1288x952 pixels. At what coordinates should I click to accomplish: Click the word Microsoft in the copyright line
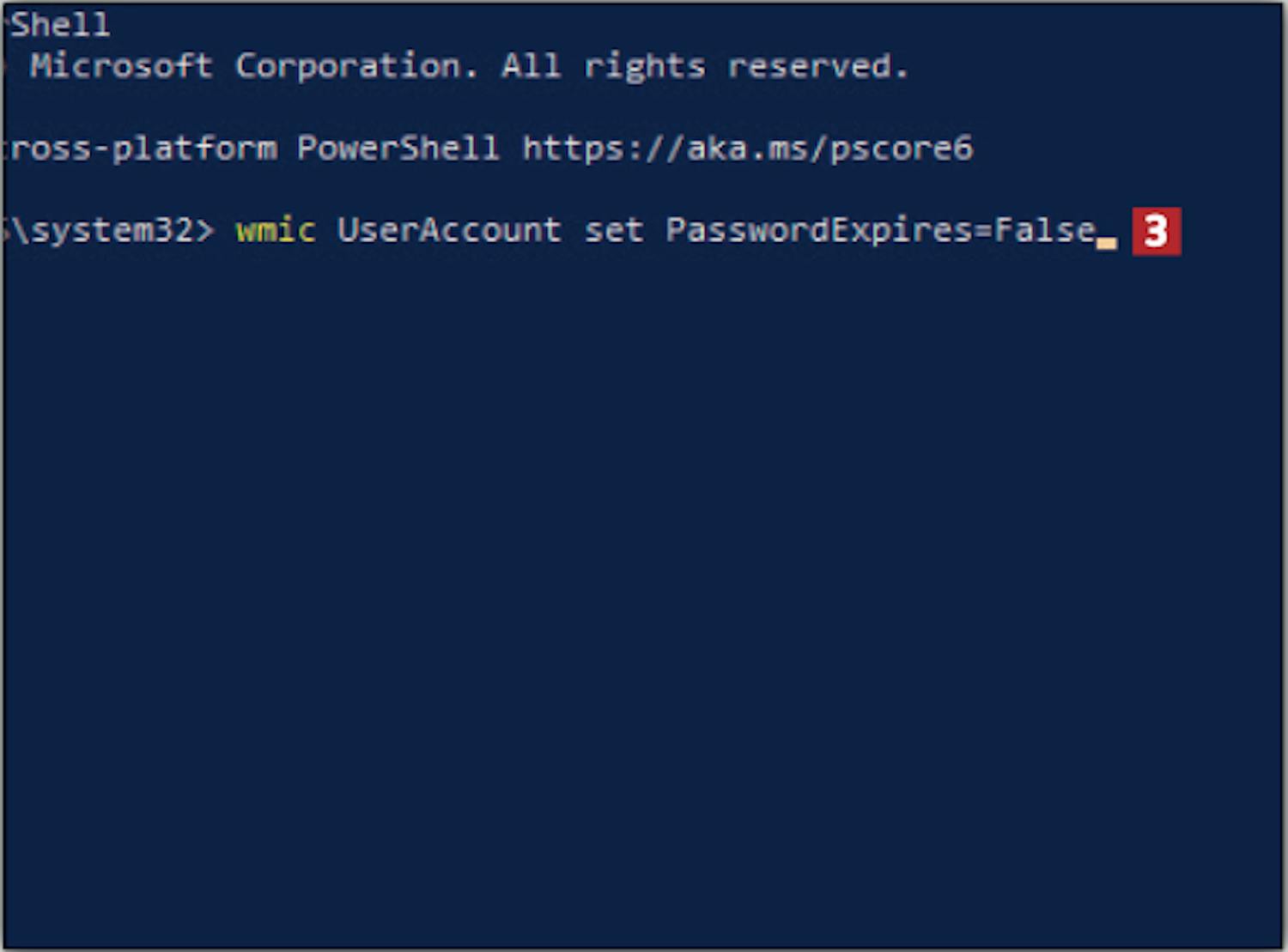pyautogui.click(x=121, y=66)
